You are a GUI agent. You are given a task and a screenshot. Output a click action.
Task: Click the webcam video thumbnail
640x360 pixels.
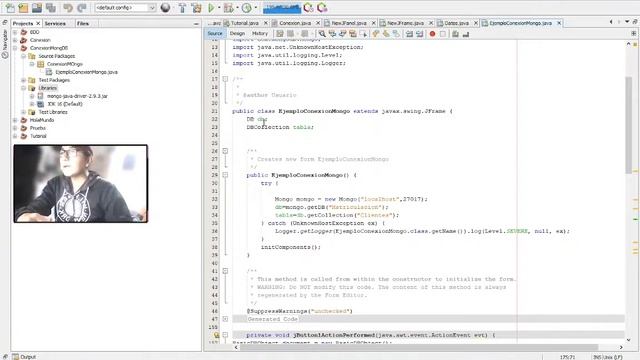coord(80,184)
